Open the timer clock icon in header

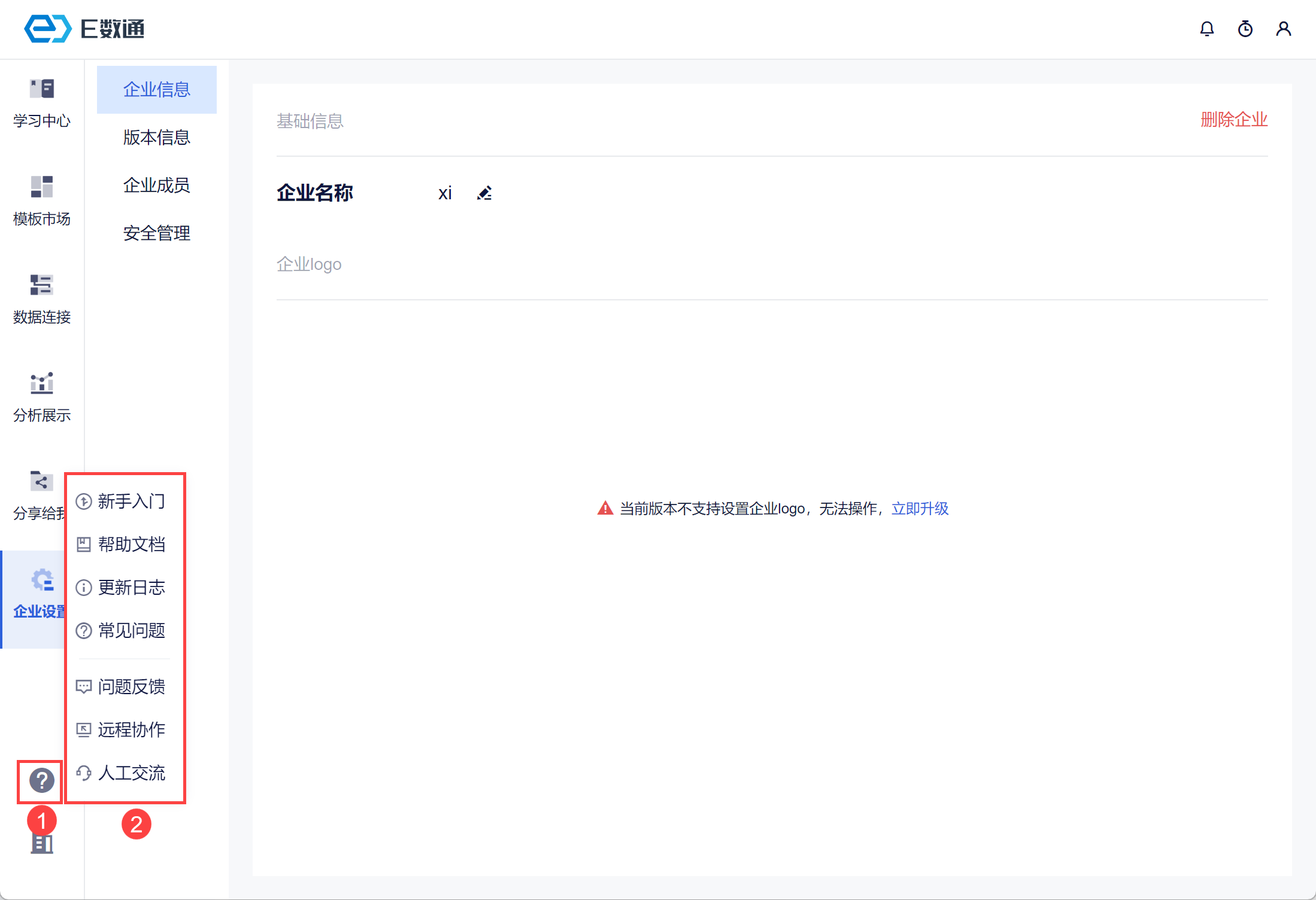pyautogui.click(x=1245, y=29)
